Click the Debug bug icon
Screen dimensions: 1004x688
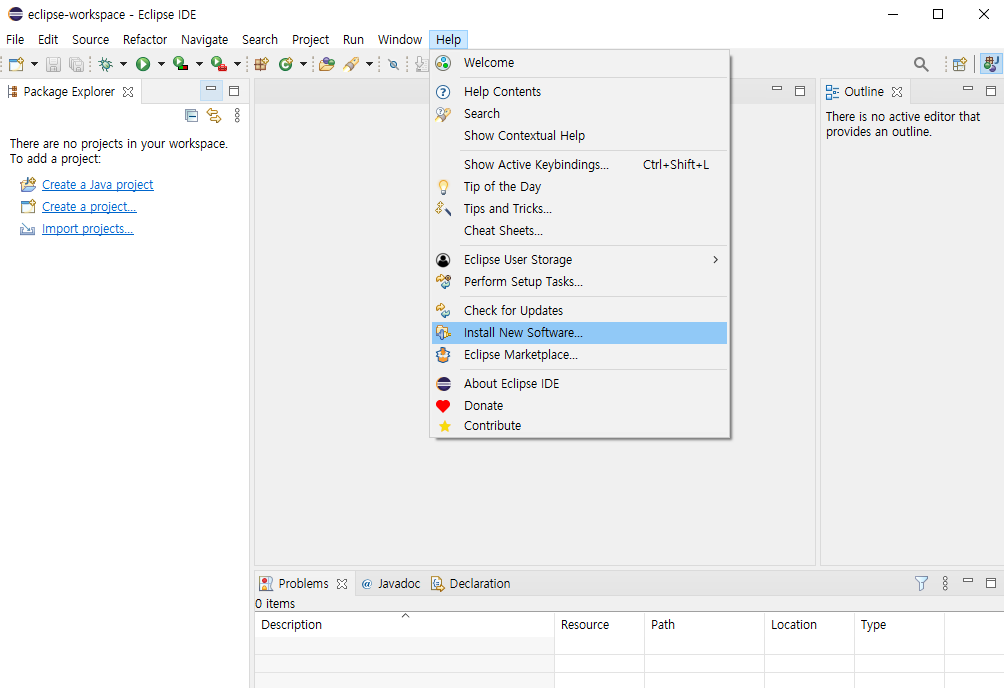(x=106, y=64)
